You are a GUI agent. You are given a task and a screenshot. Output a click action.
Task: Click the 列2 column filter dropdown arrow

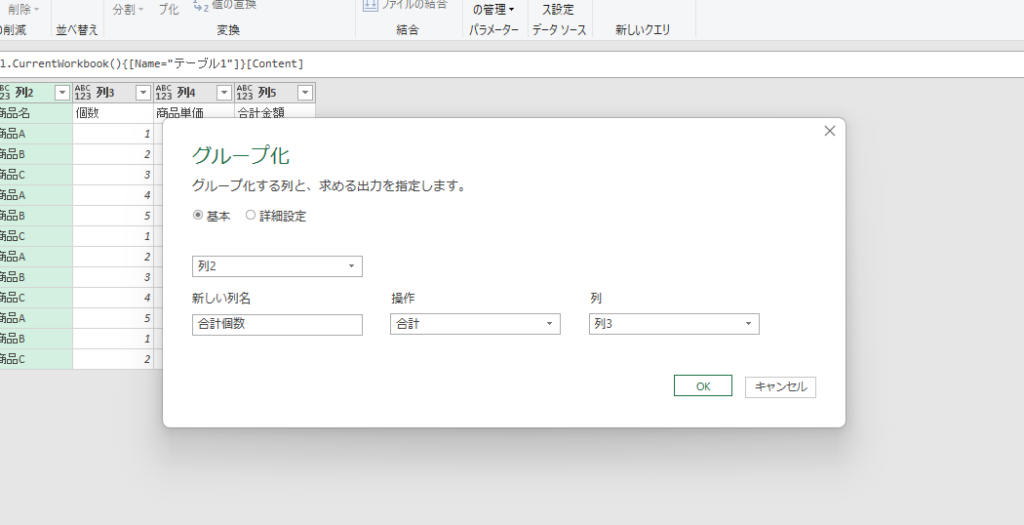tap(62, 93)
